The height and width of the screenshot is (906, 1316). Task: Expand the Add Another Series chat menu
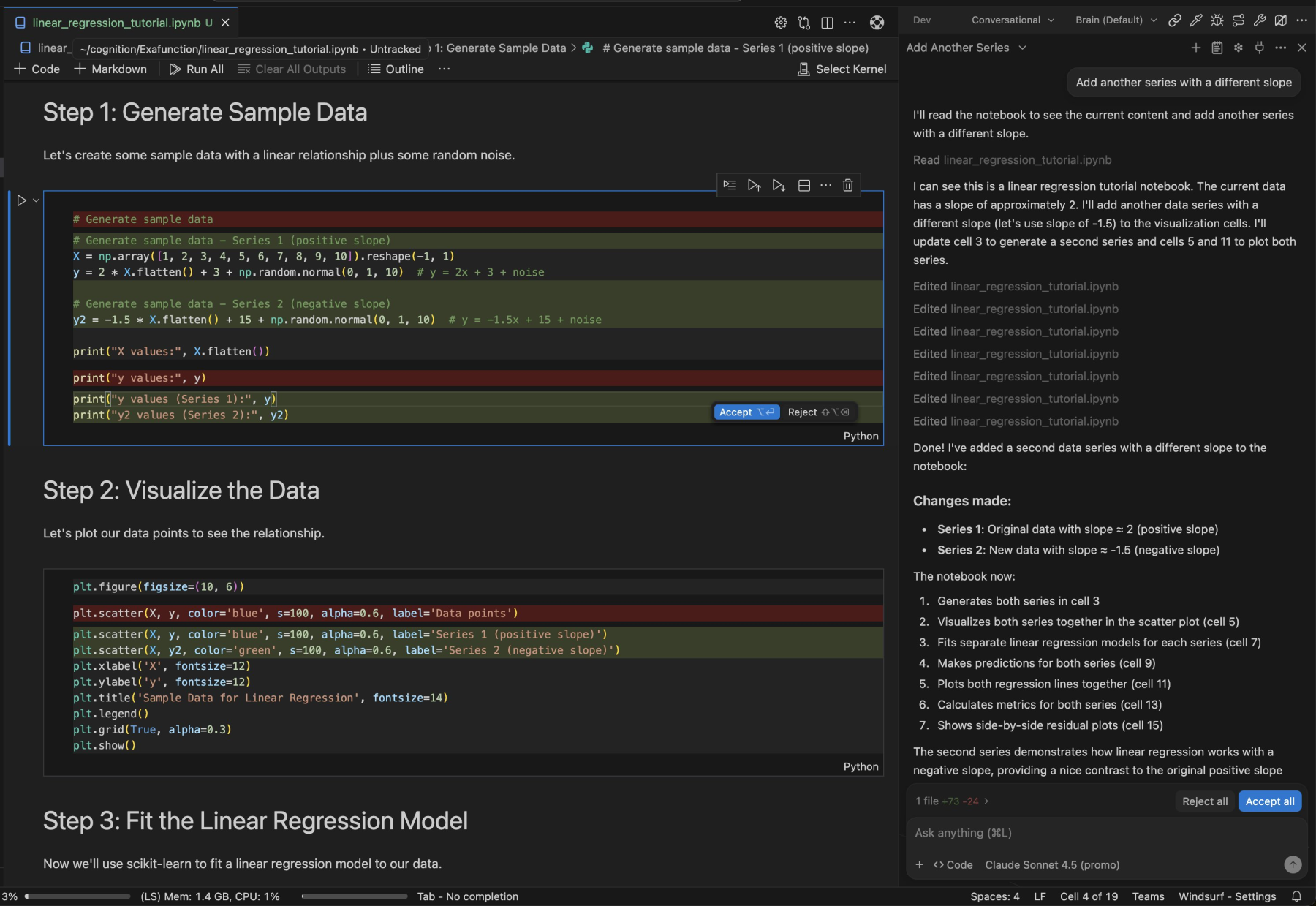point(1022,48)
